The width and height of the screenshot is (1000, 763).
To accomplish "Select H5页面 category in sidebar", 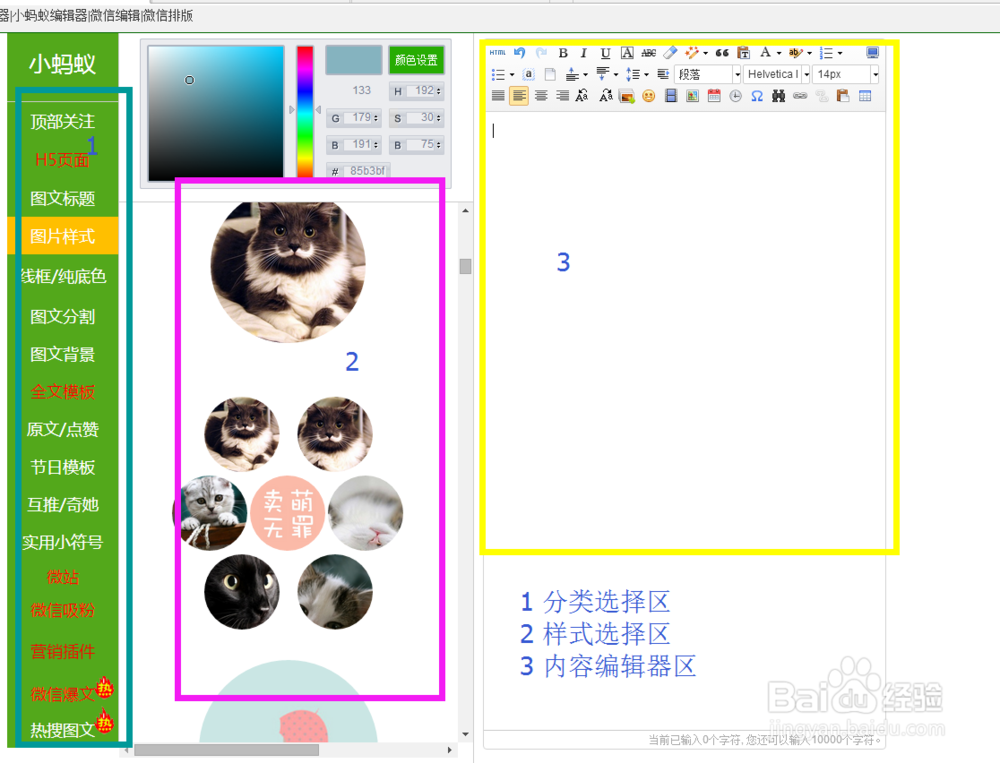I will (62, 159).
